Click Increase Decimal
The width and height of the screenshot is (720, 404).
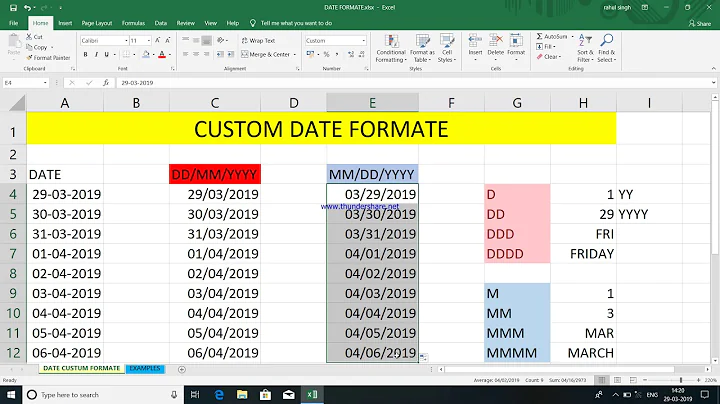[351, 54]
